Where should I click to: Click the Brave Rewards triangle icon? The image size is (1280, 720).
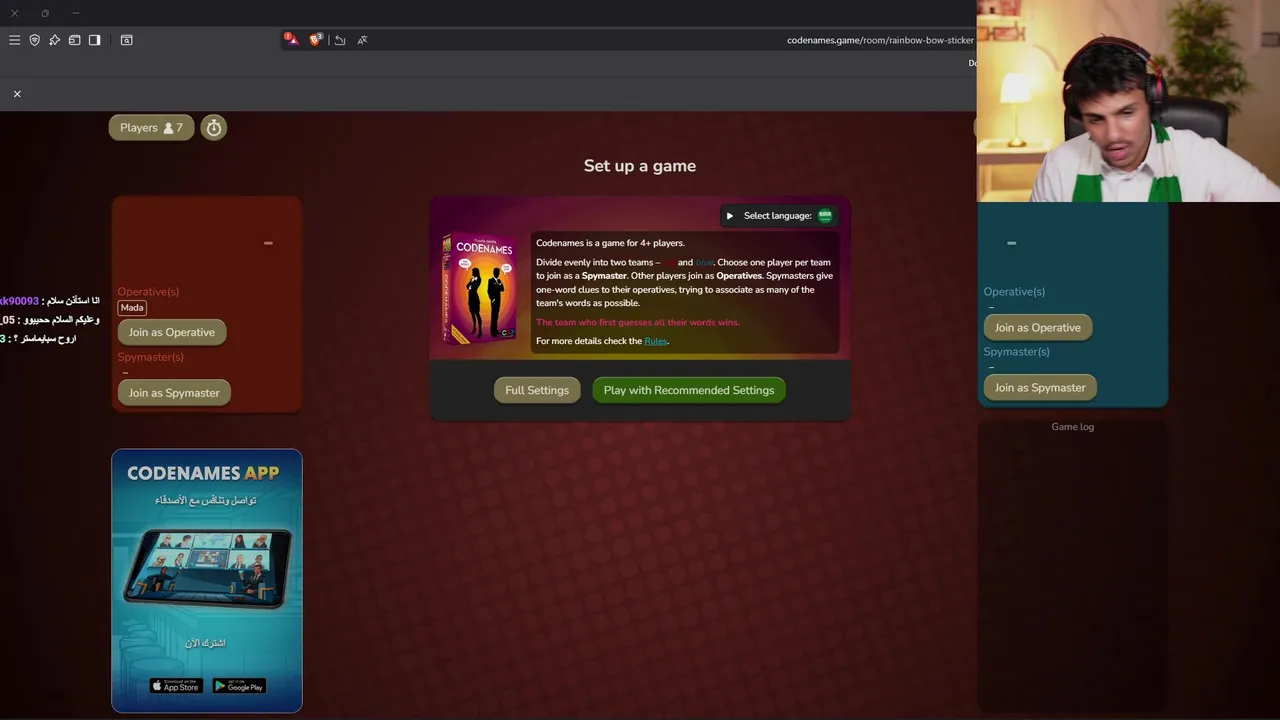(291, 39)
